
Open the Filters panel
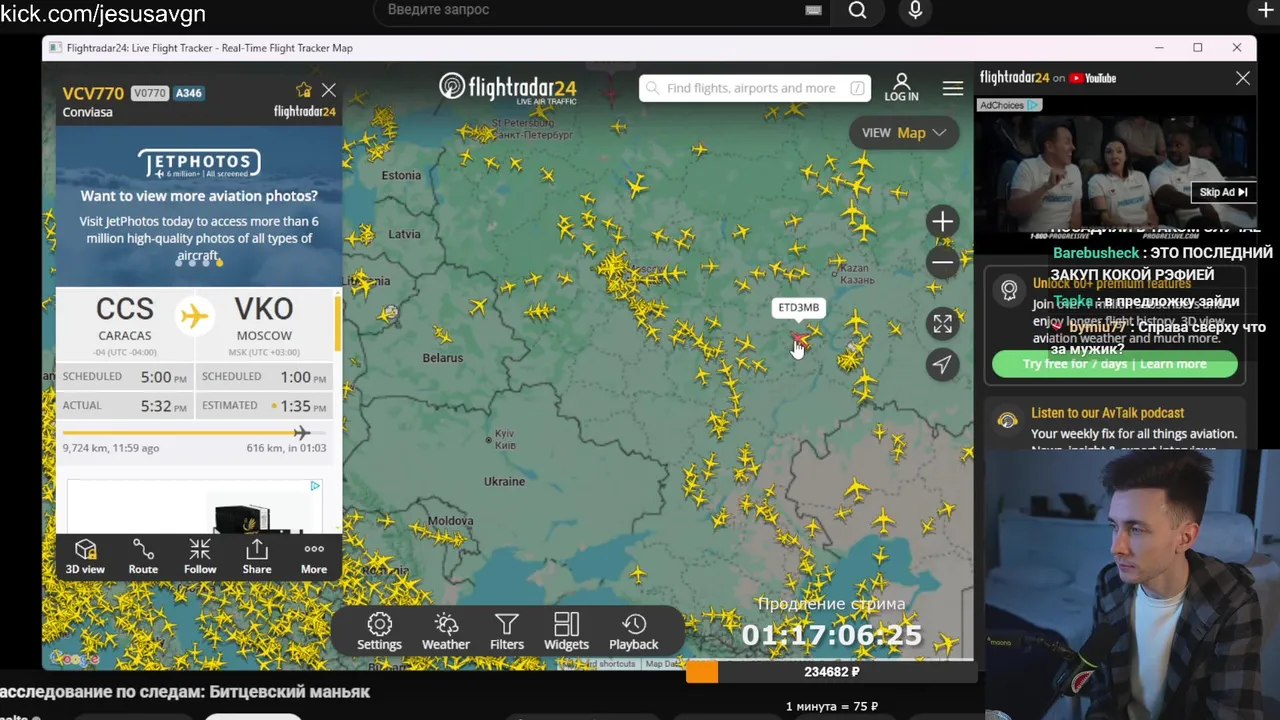[507, 632]
